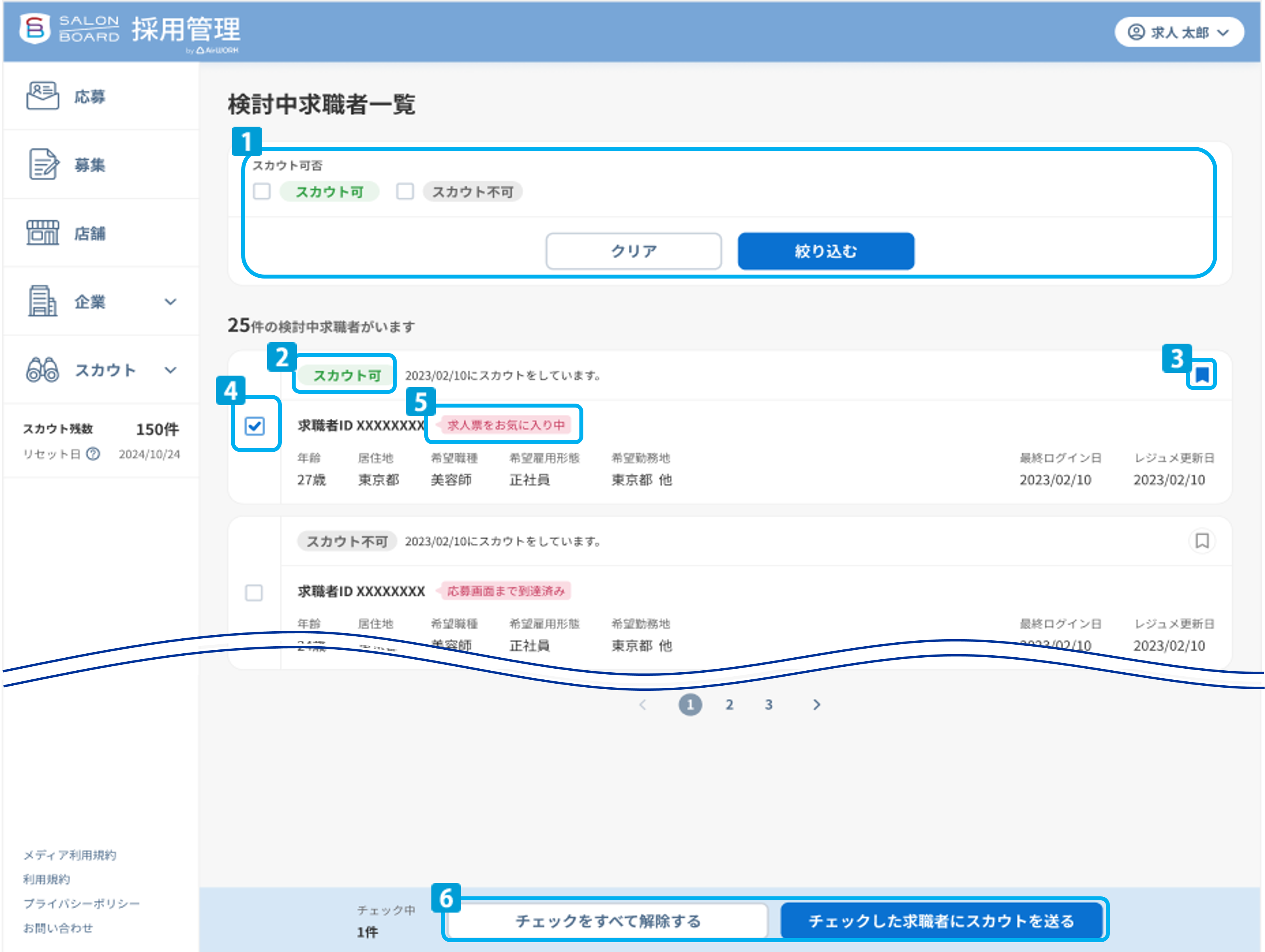Click the 検討中求職者一覧 page heading
Viewport: 1265px width, 952px height.
(x=321, y=104)
